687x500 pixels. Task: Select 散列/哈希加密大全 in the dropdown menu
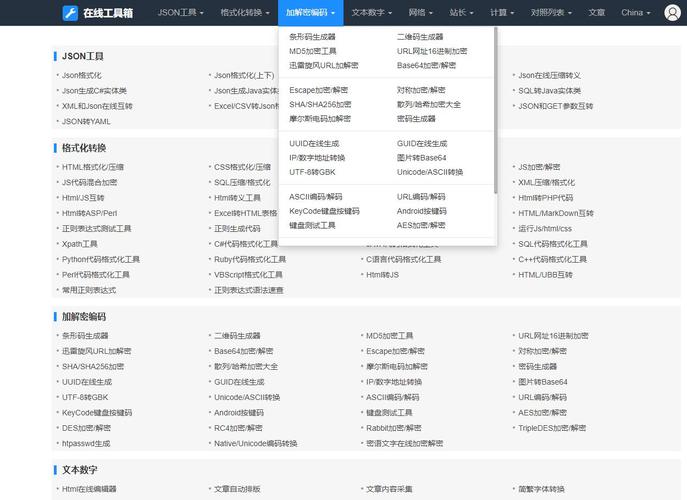pyautogui.click(x=429, y=105)
